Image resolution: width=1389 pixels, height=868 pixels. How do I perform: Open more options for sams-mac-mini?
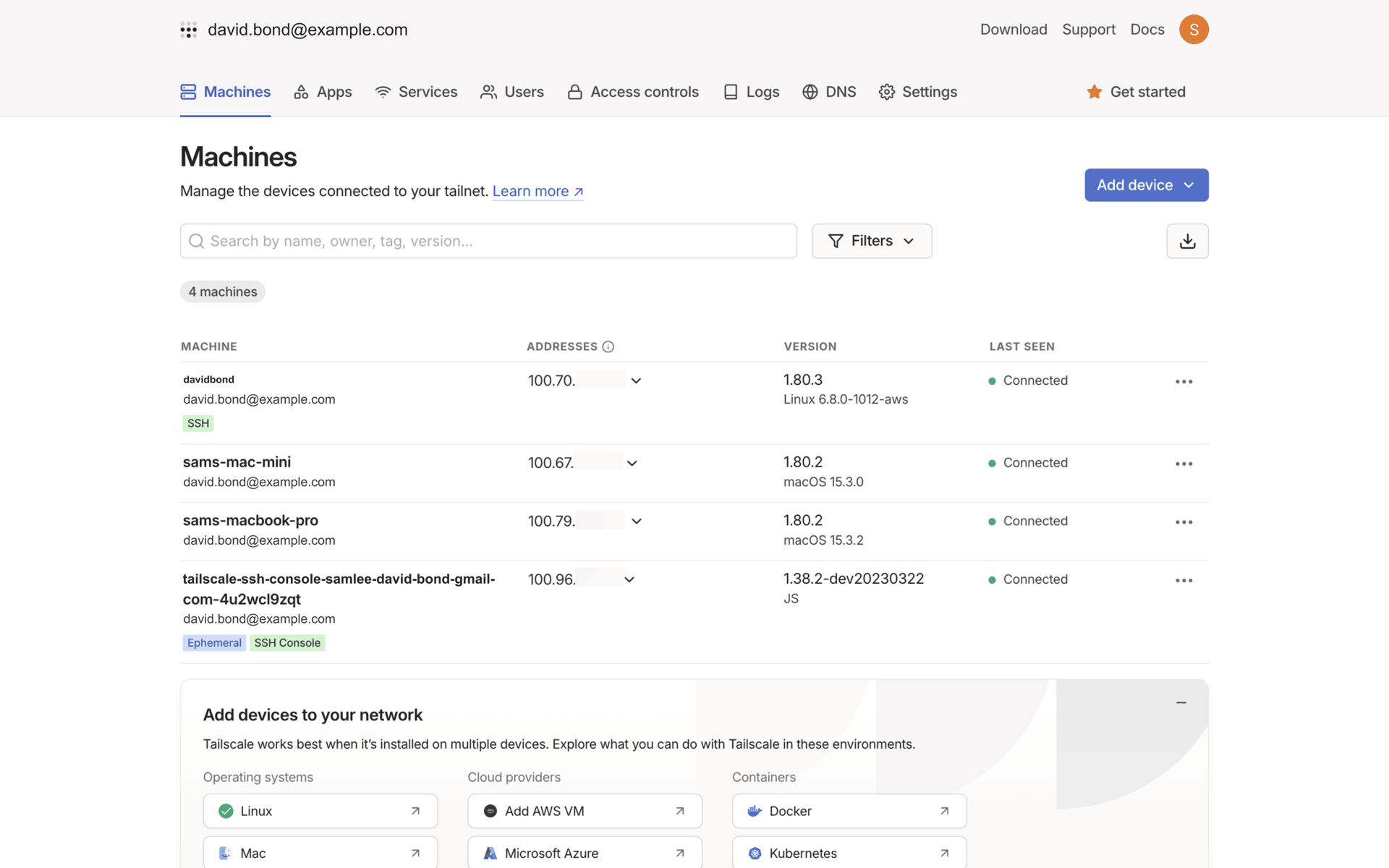click(1184, 464)
